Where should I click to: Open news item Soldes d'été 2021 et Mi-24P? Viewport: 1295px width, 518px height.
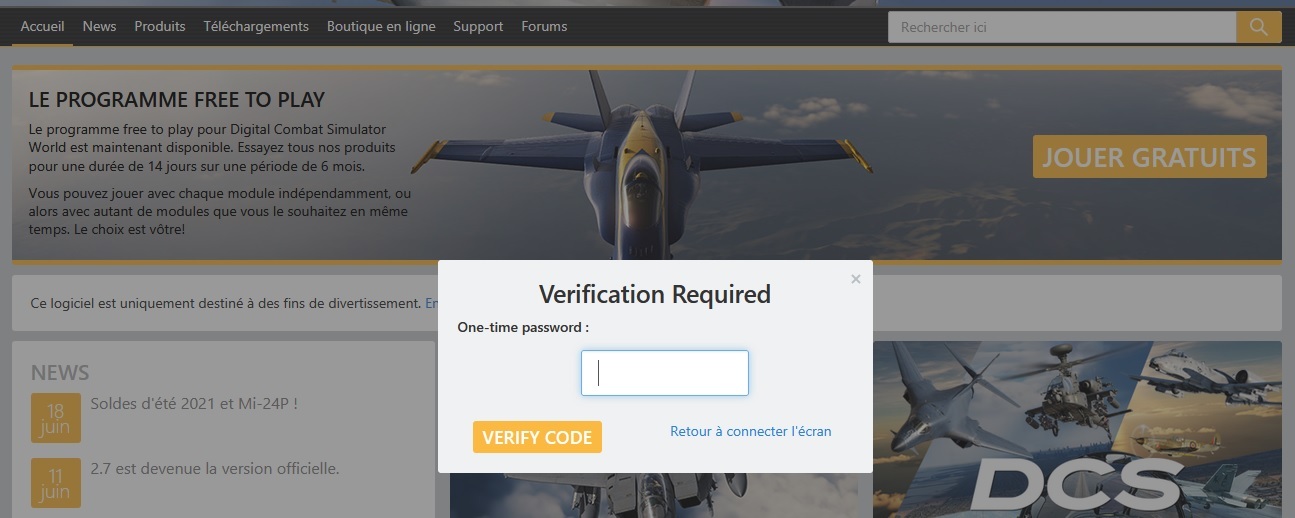[194, 404]
